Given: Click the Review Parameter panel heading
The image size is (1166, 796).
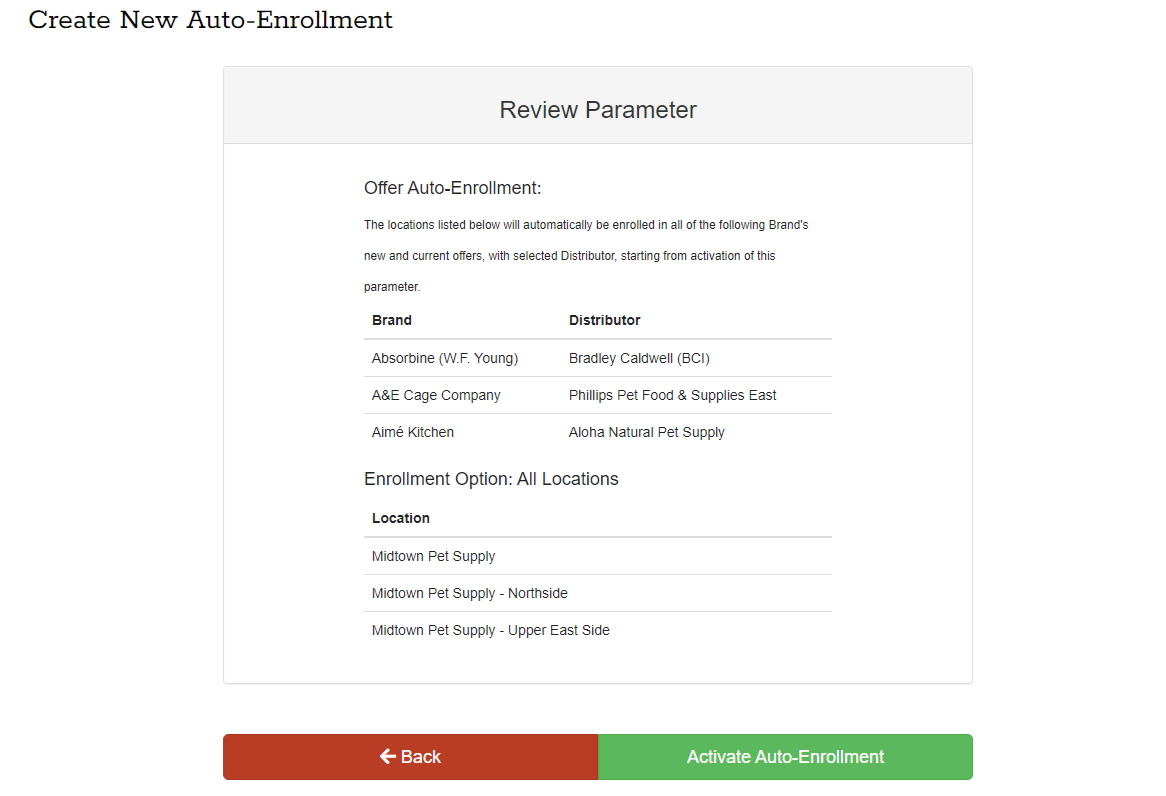Looking at the screenshot, I should tap(598, 110).
